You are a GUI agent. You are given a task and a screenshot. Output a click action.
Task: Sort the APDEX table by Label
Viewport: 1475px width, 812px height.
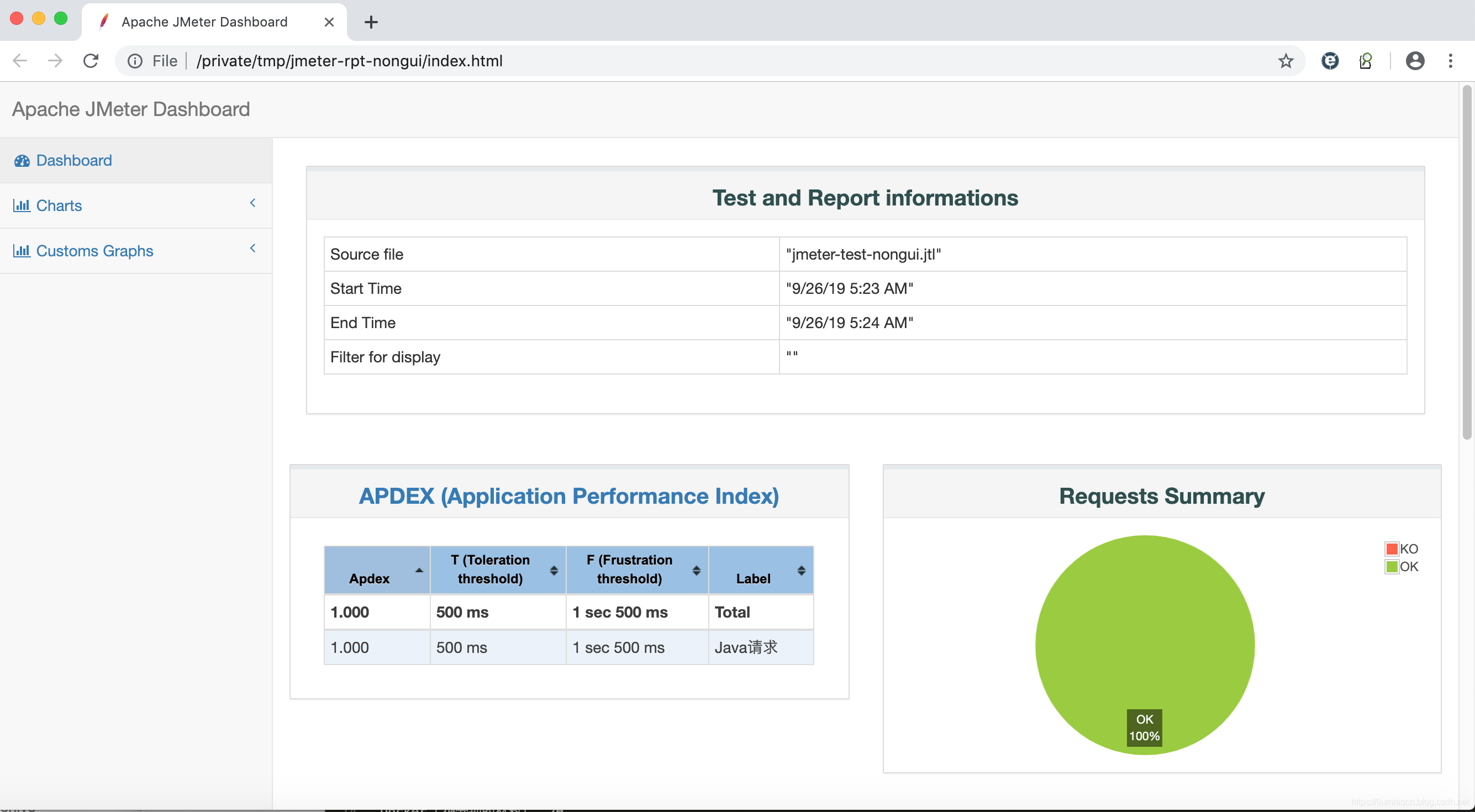761,571
